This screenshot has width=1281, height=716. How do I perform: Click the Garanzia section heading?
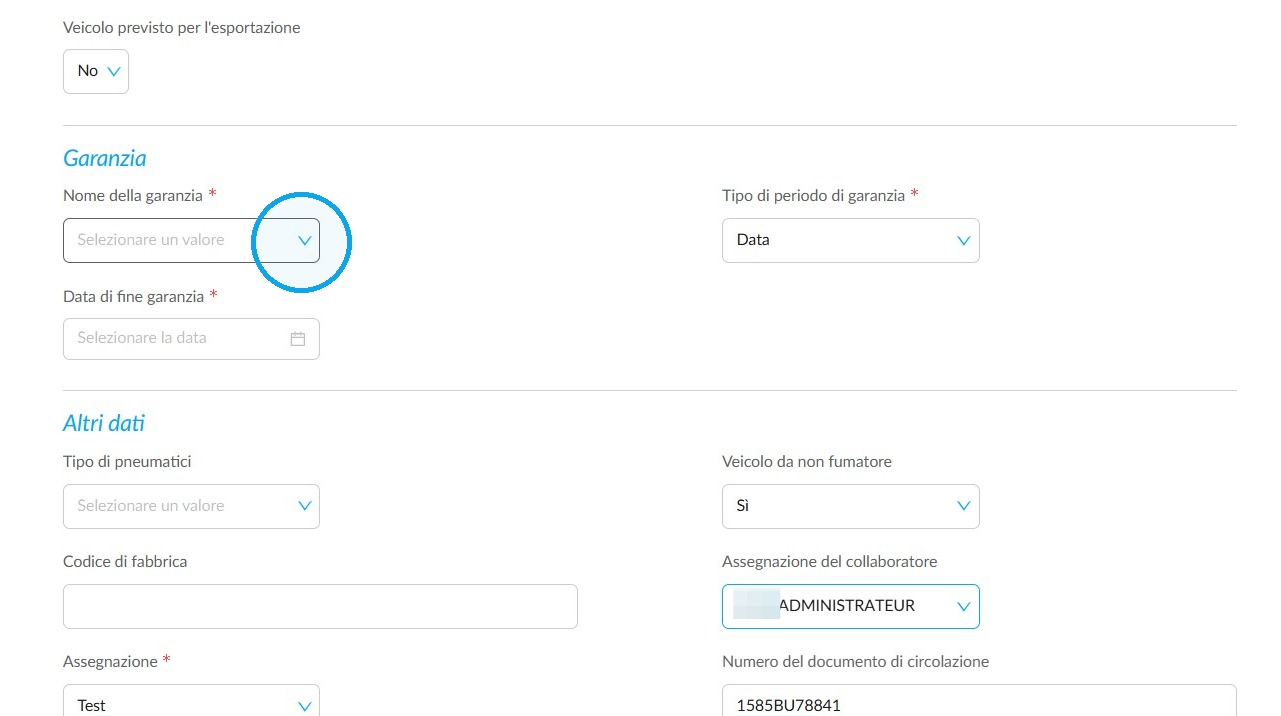pyautogui.click(x=105, y=158)
